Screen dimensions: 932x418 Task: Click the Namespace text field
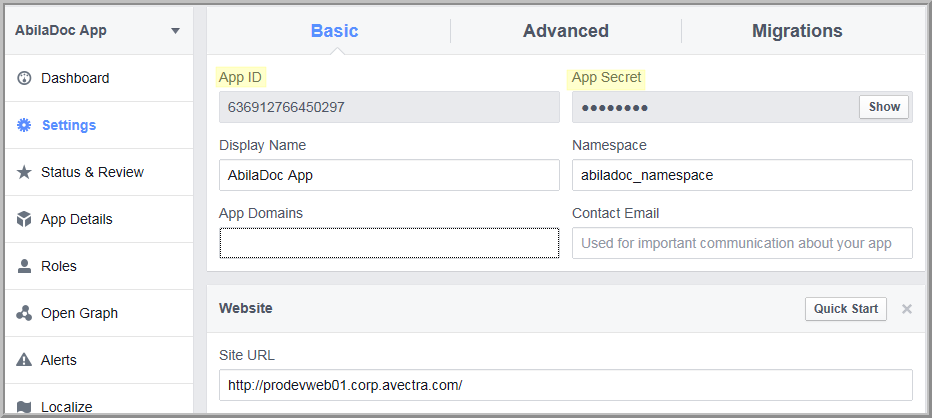(742, 175)
